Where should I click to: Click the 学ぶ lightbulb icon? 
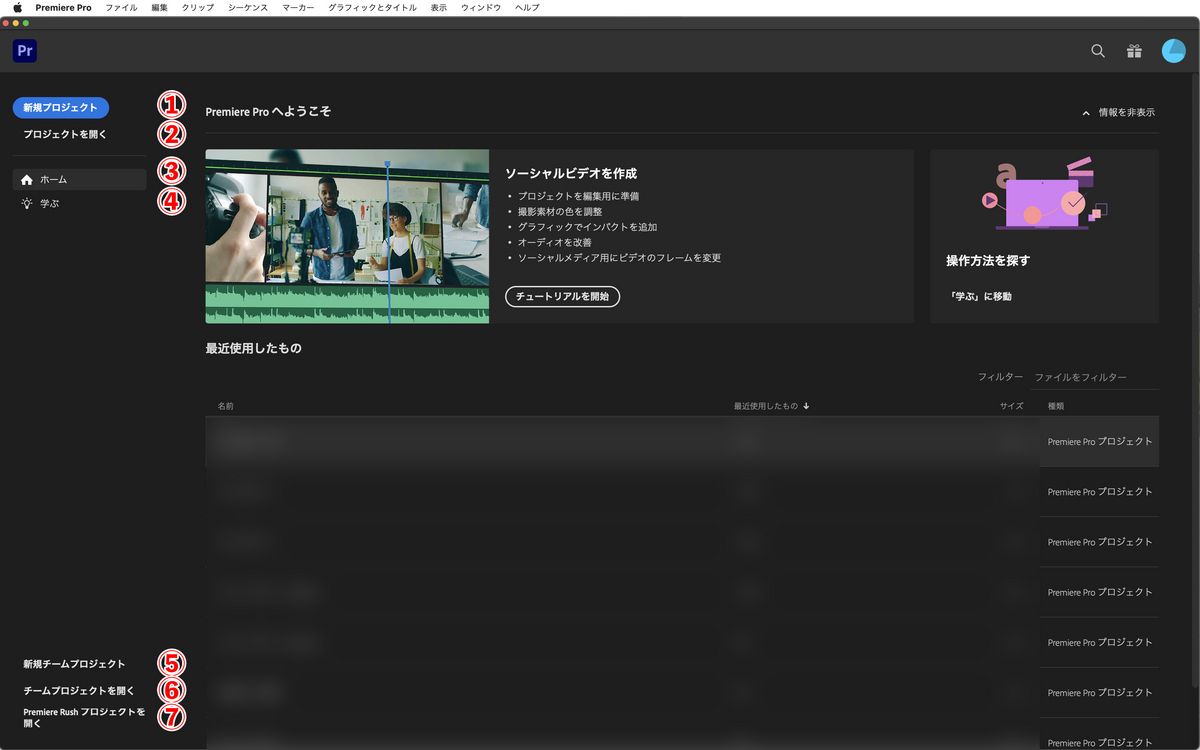(27, 203)
